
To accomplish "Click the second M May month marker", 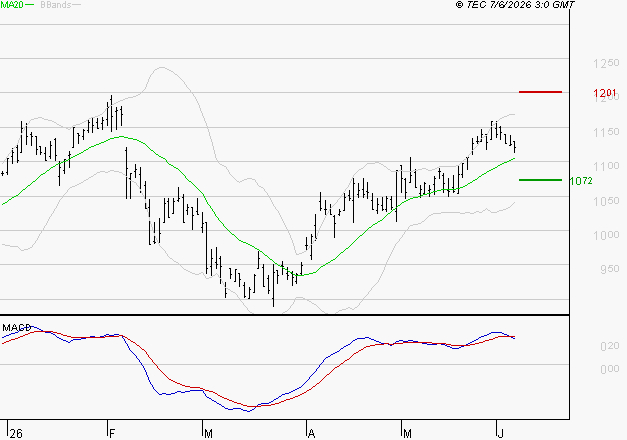I will [407, 434].
